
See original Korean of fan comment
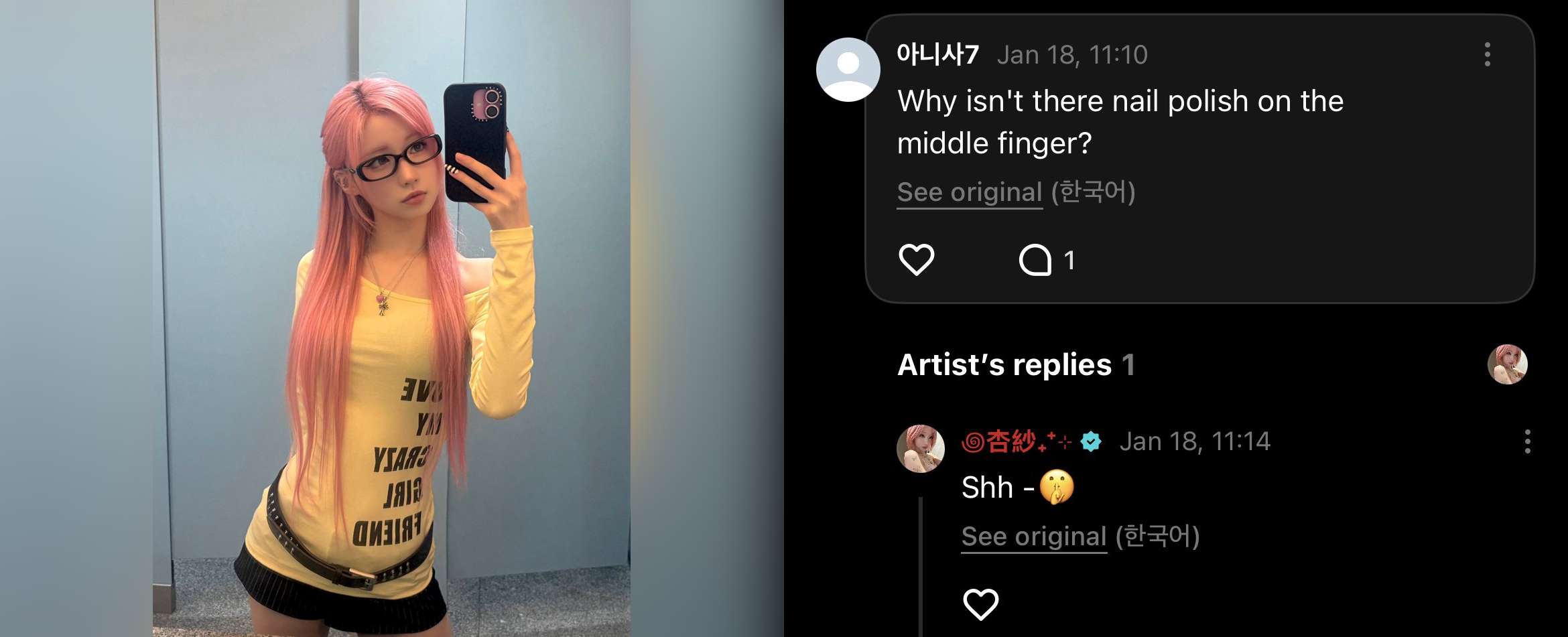pyautogui.click(x=970, y=192)
